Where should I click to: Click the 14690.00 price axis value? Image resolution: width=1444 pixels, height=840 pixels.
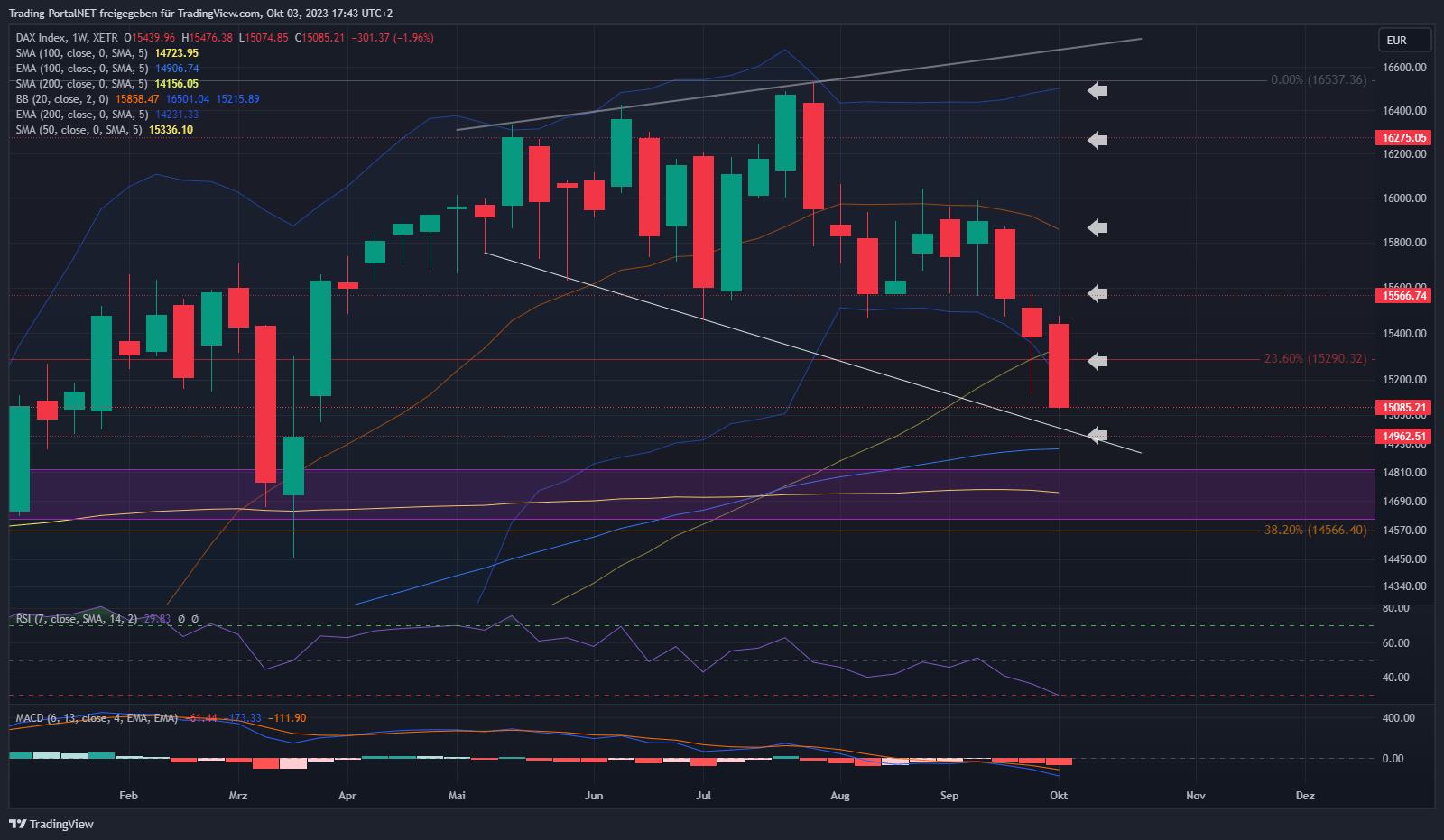click(x=1404, y=502)
